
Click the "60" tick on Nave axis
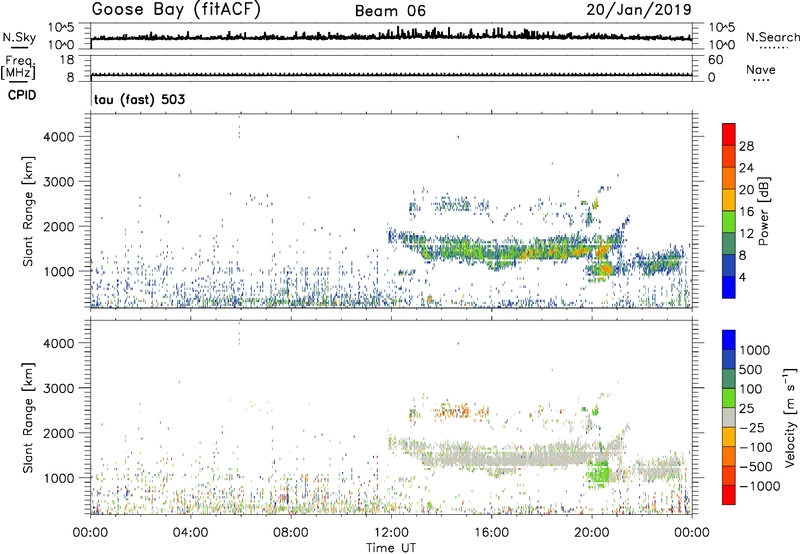715,60
